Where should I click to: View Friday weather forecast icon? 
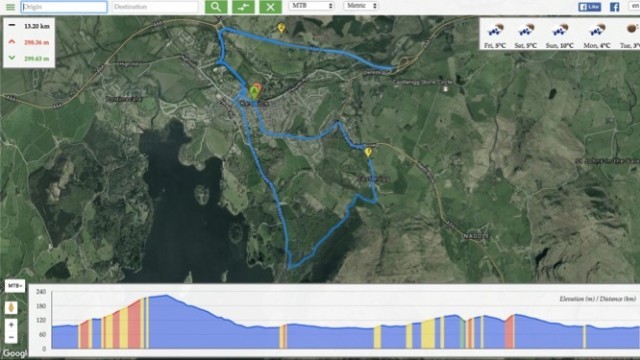coord(495,30)
